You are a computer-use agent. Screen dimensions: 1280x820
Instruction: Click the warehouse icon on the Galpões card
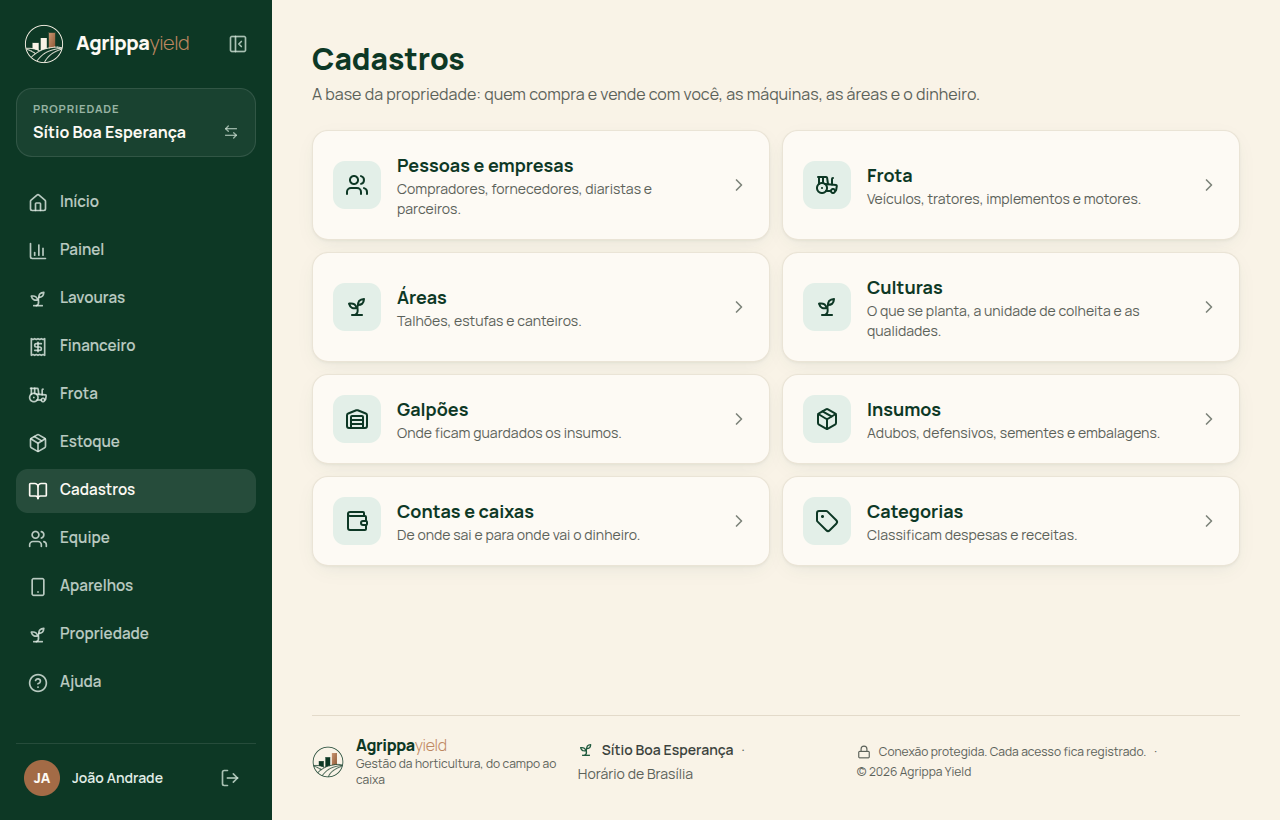point(357,419)
